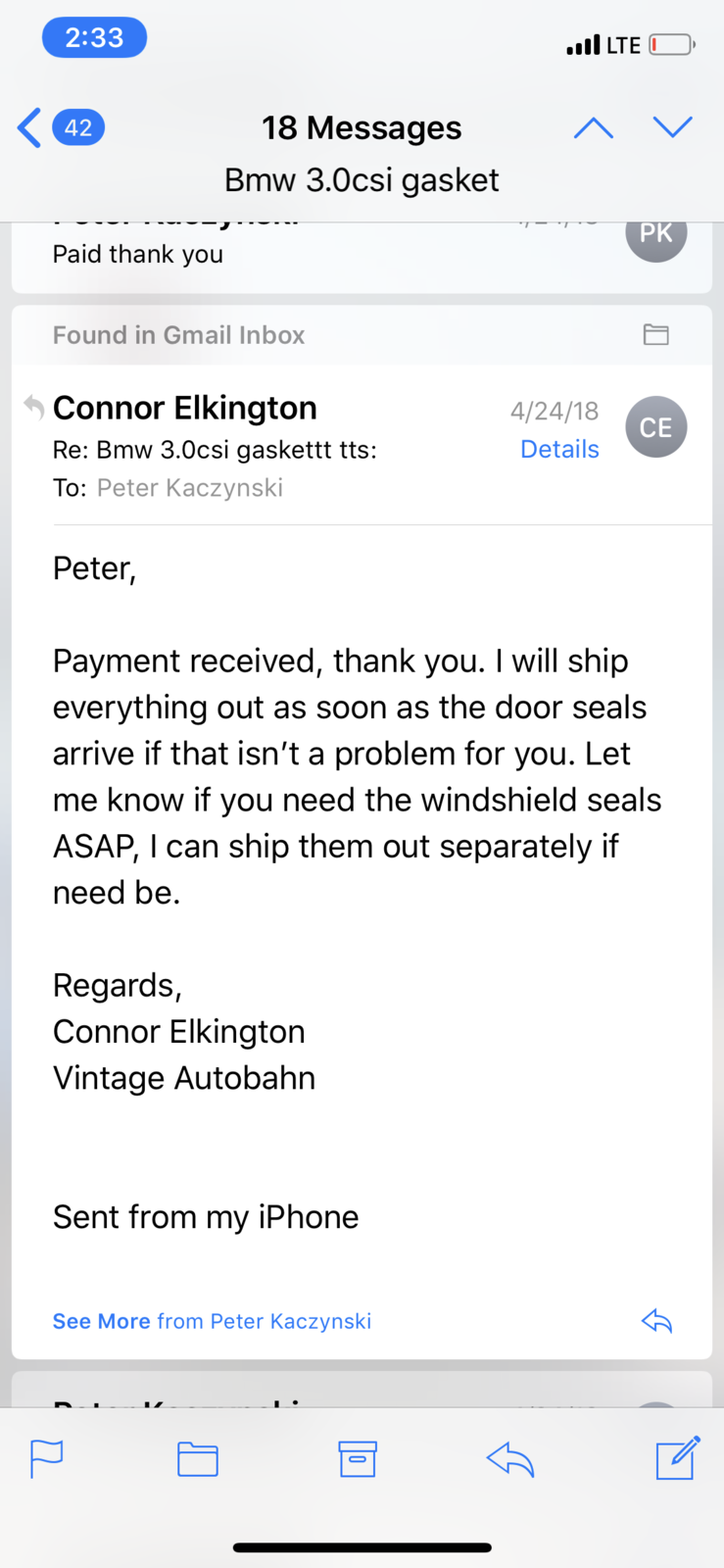This screenshot has height=1568, width=724.
Task: Tap the folder icon beside Gmail Inbox
Action: pyautogui.click(x=655, y=335)
